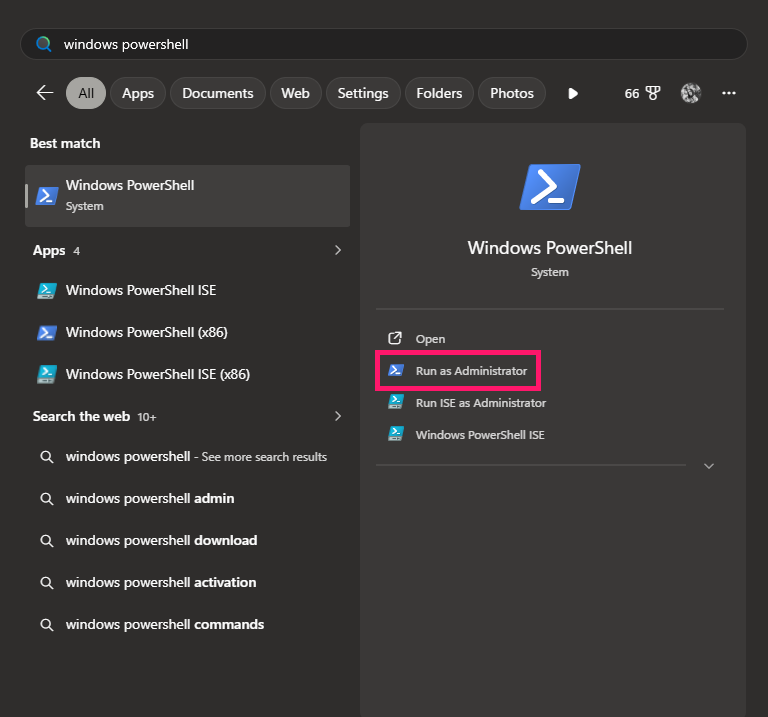Viewport: 768px width, 717px height.
Task: Click the Windows PowerShell ISE details icon
Action: [396, 434]
